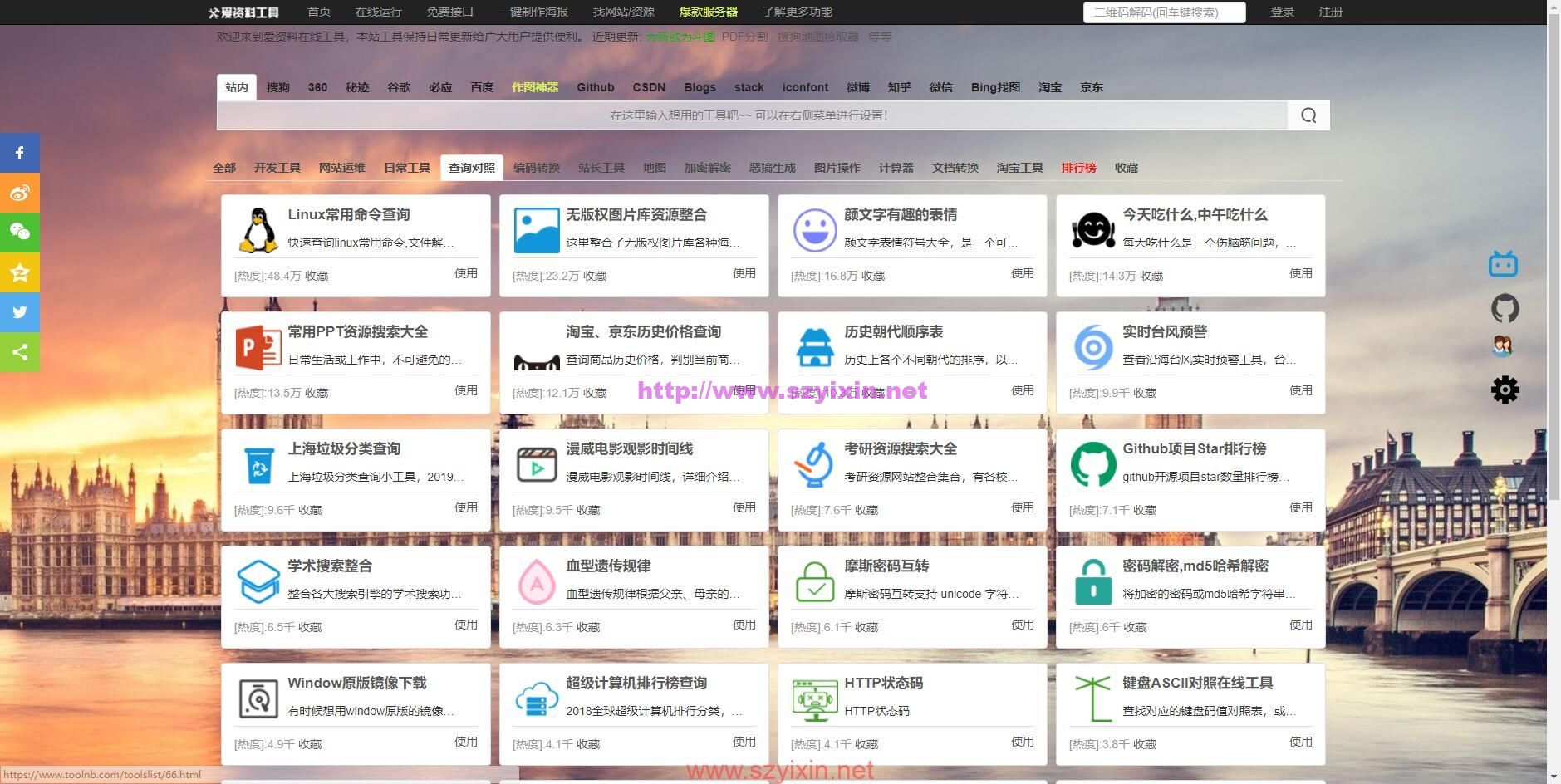Open the 加密解密 category tab

coord(708,168)
